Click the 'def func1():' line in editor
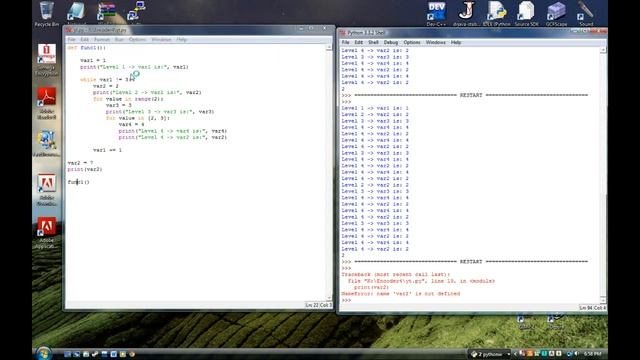This screenshot has width=640, height=360. pos(87,48)
